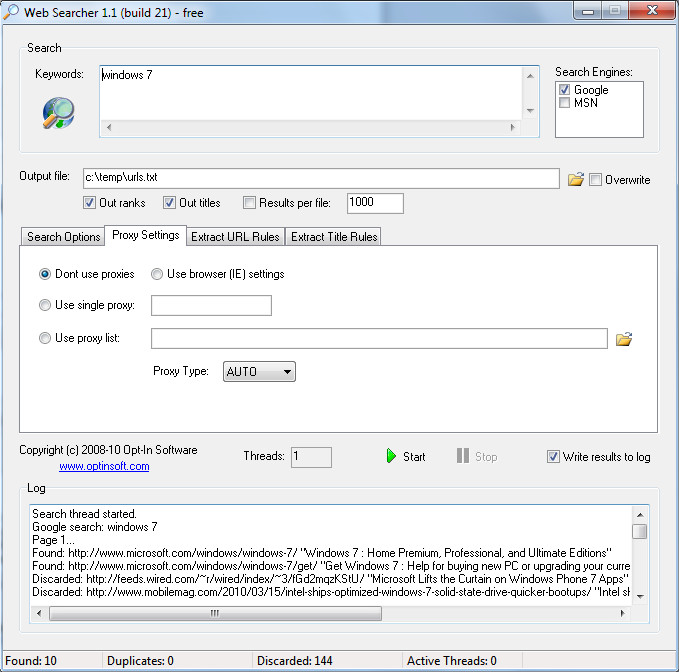Click the proxy list path field
Image resolution: width=679 pixels, height=672 pixels.
coord(379,338)
